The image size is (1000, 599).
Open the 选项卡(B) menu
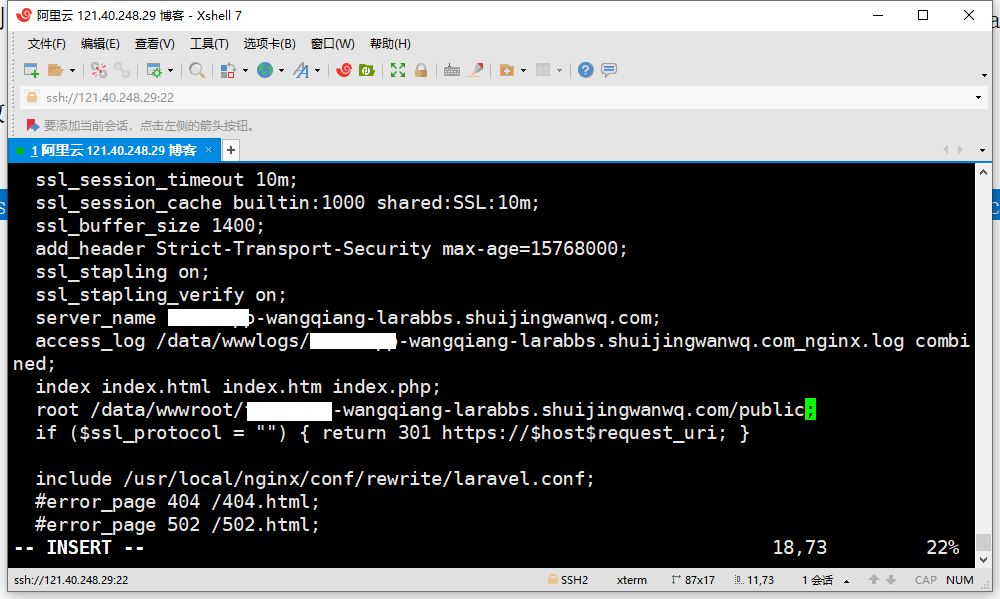click(270, 43)
